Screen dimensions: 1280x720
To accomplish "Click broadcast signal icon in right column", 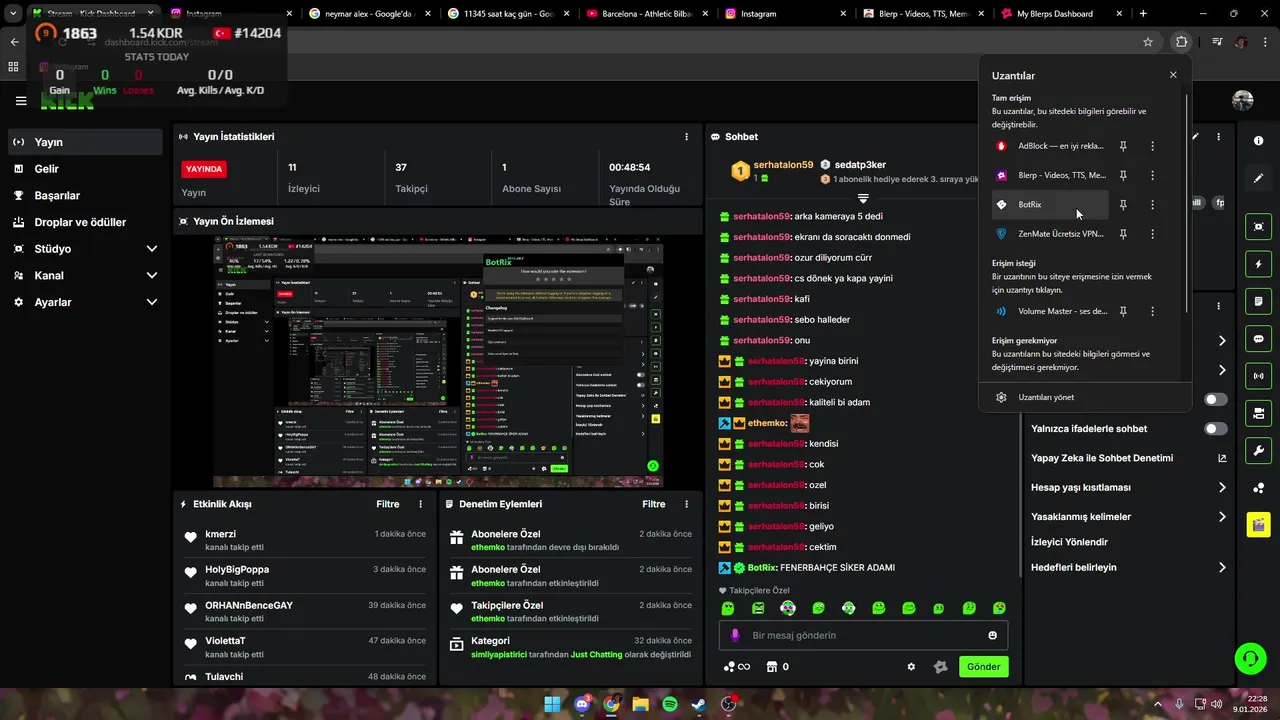I will point(1259,376).
